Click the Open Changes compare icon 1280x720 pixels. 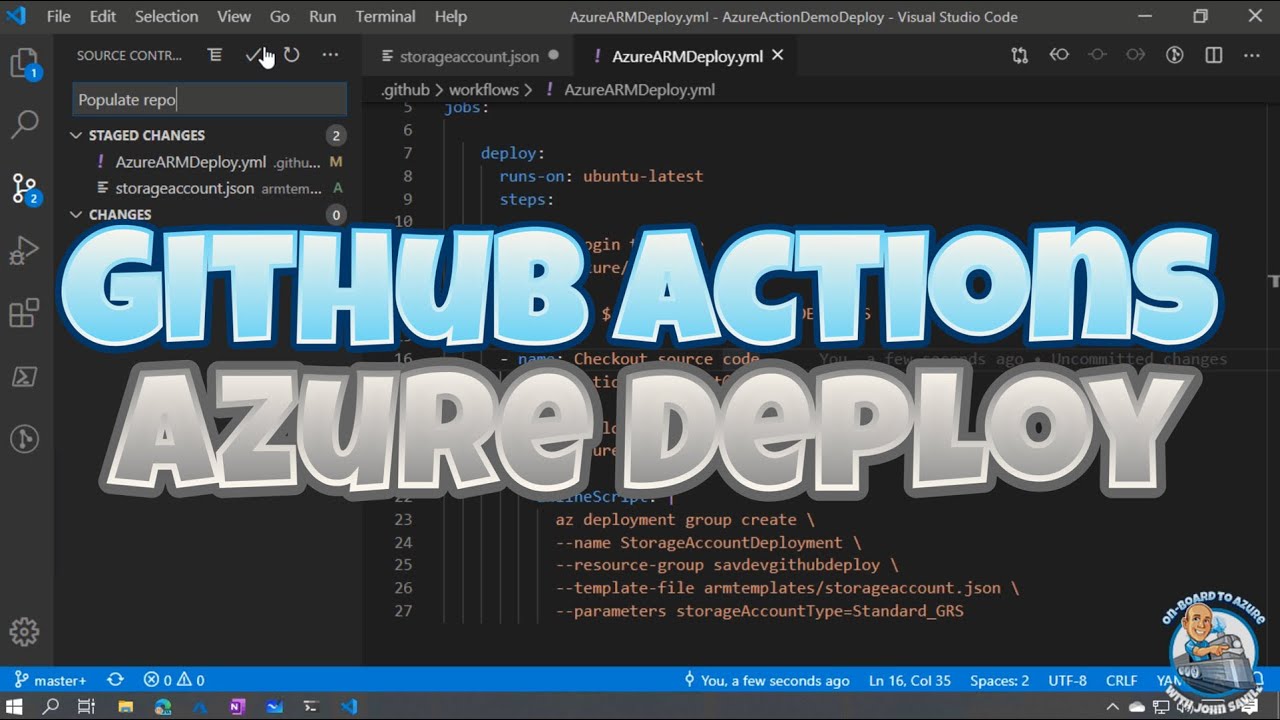click(x=1019, y=56)
